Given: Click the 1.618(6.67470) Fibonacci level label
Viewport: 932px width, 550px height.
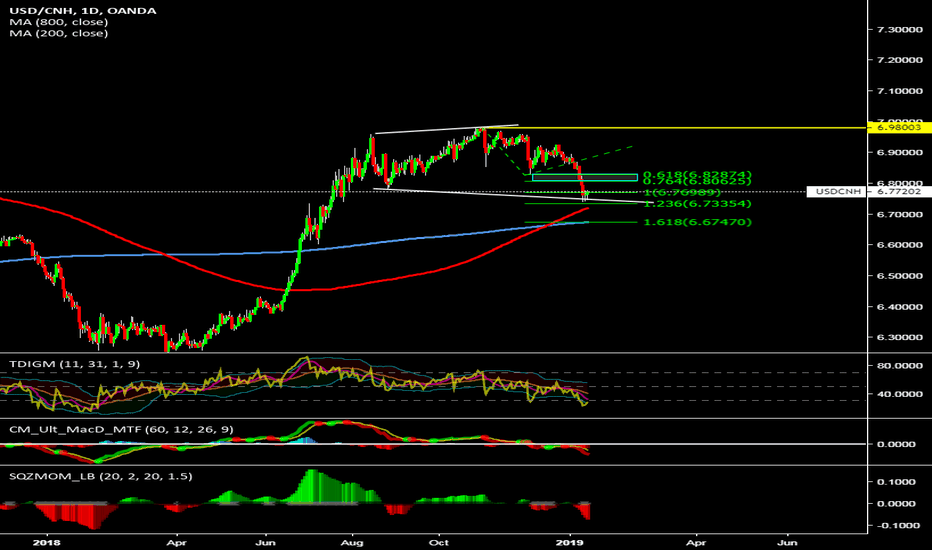Looking at the screenshot, I should pyautogui.click(x=697, y=222).
